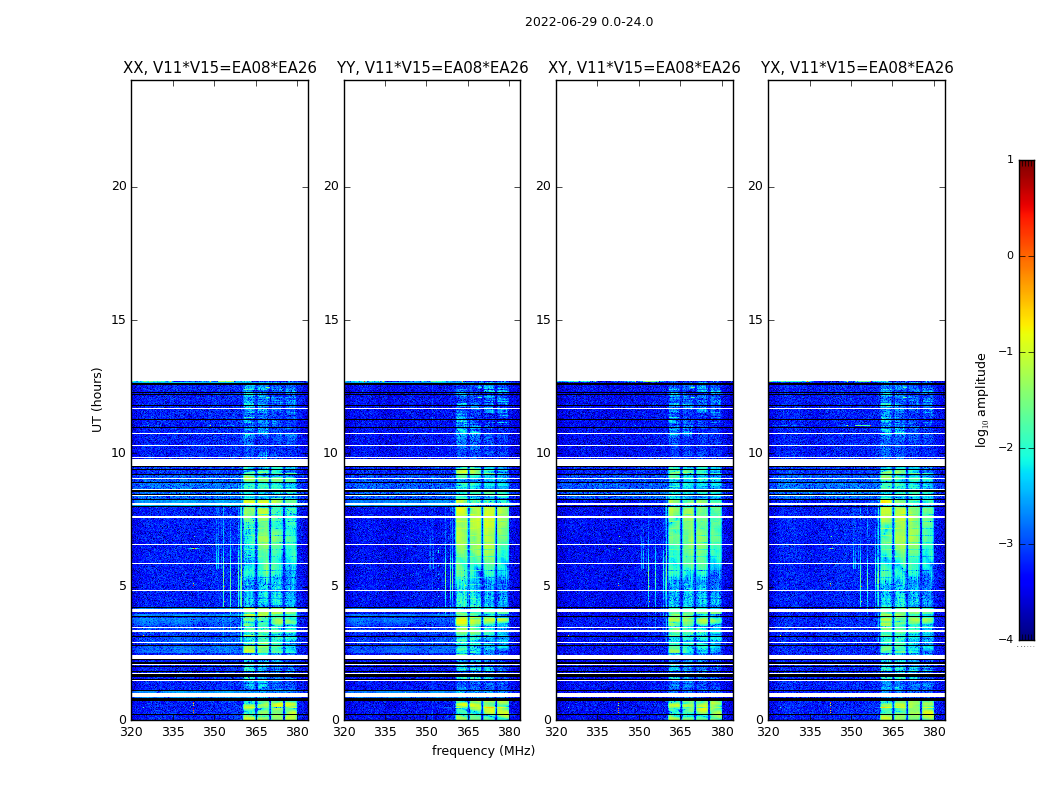Click the UT (hours) axis label
This screenshot has height=800, width=1050.
[98, 399]
